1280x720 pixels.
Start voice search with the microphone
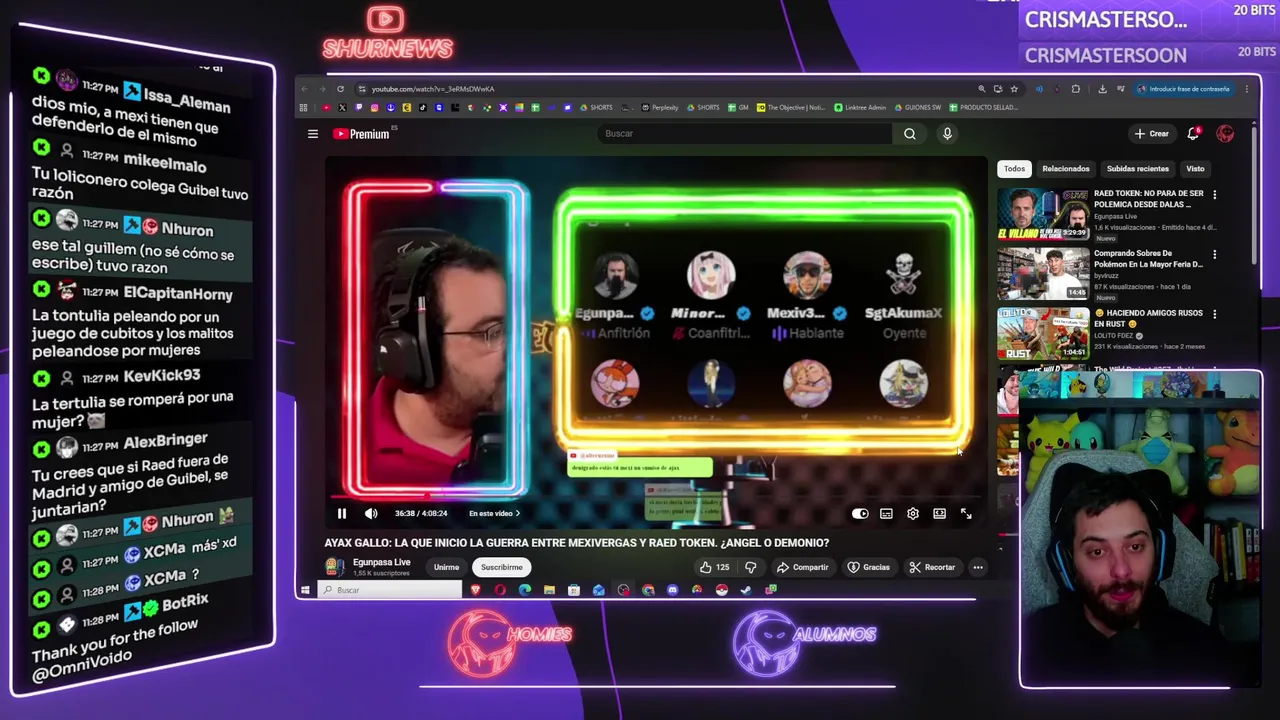tap(947, 134)
